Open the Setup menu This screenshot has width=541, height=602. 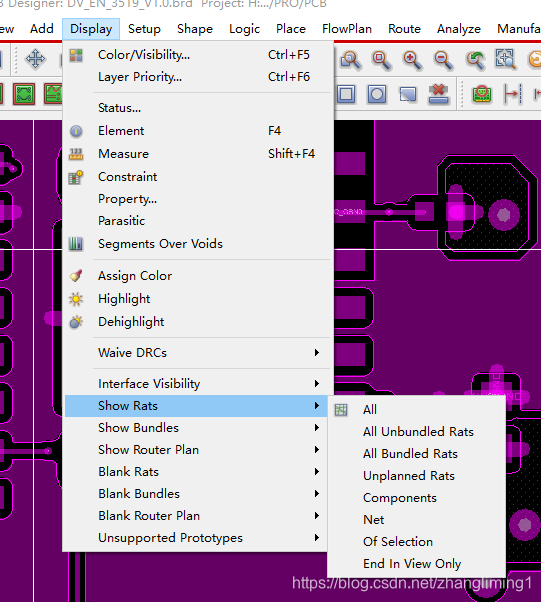coord(144,29)
